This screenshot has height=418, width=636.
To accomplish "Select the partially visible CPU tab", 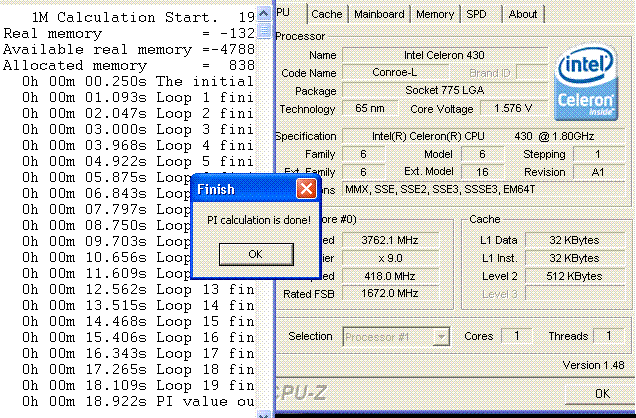I will point(290,13).
